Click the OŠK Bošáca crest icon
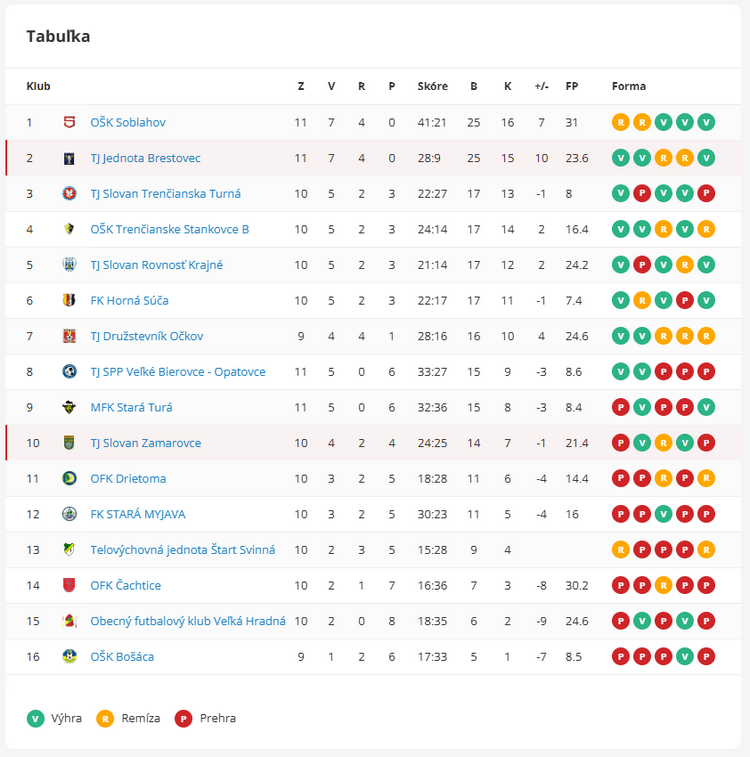This screenshot has width=750, height=757. point(69,657)
